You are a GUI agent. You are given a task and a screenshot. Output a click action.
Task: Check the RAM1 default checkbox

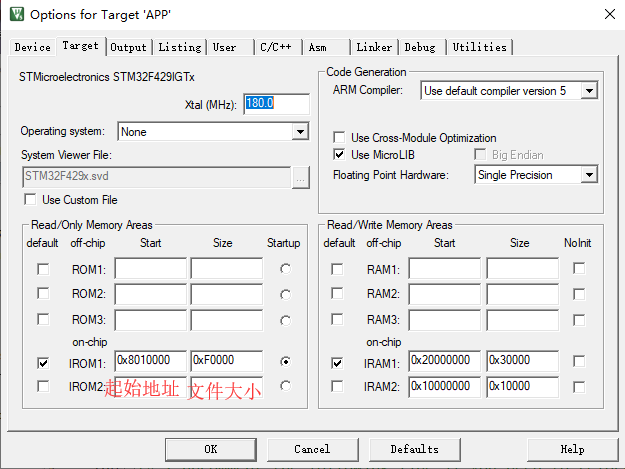click(337, 269)
